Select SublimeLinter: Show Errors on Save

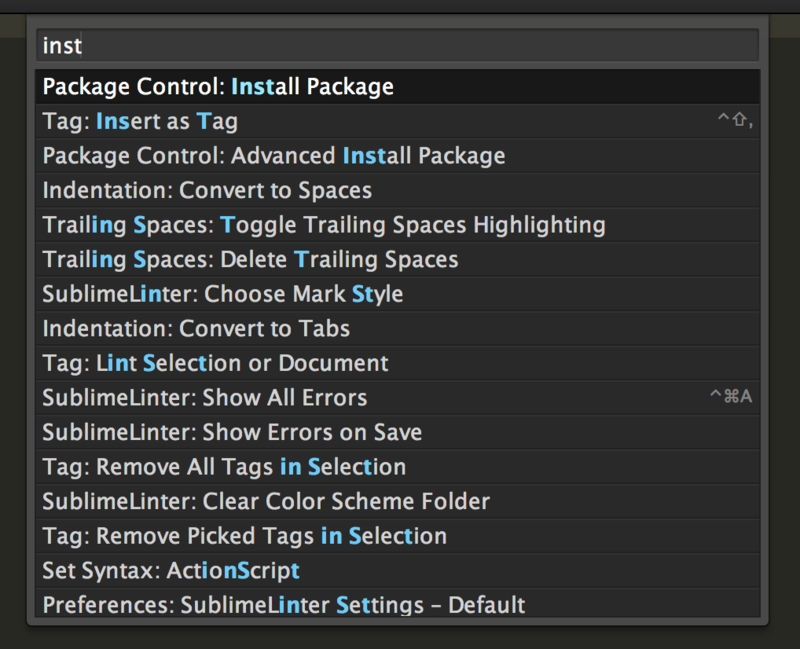pos(232,433)
